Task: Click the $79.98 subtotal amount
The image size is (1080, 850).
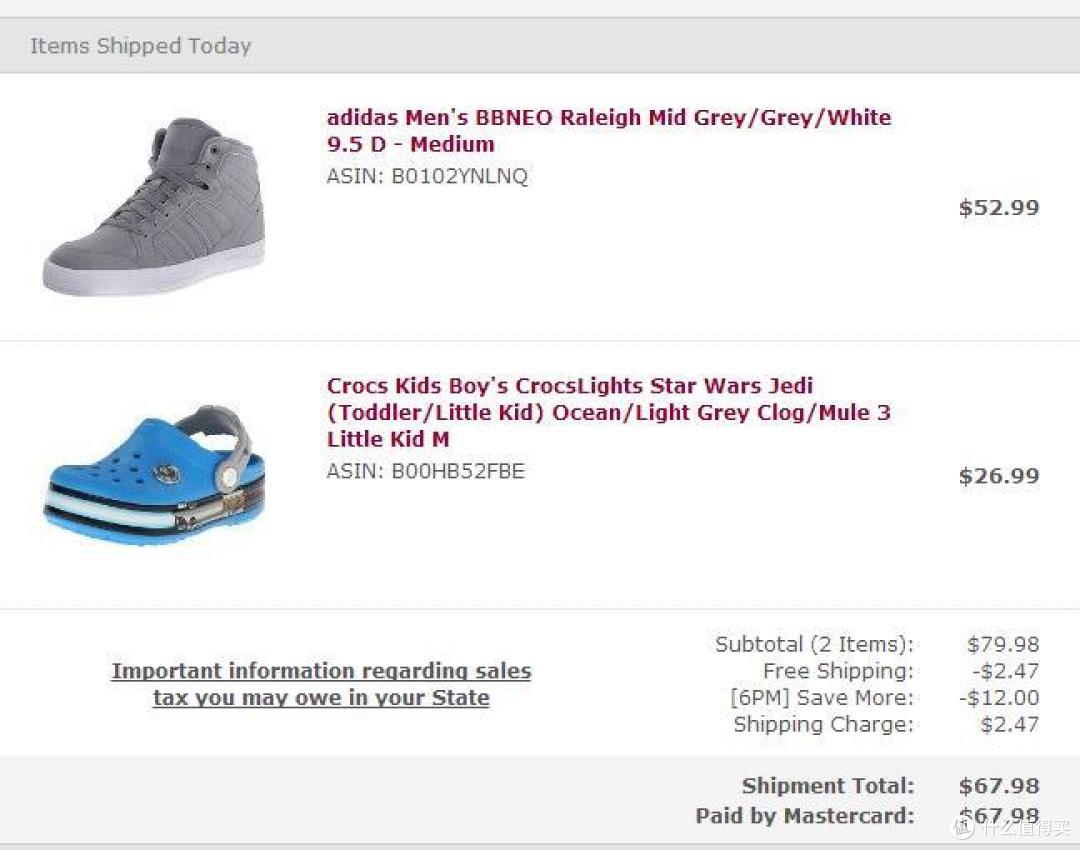Action: [1003, 644]
